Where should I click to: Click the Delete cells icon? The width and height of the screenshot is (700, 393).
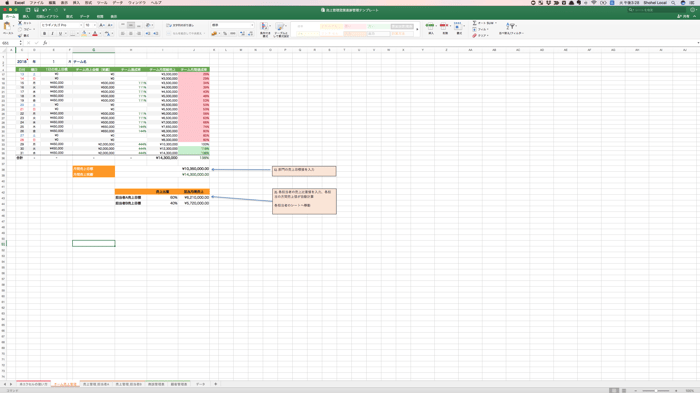click(x=445, y=26)
